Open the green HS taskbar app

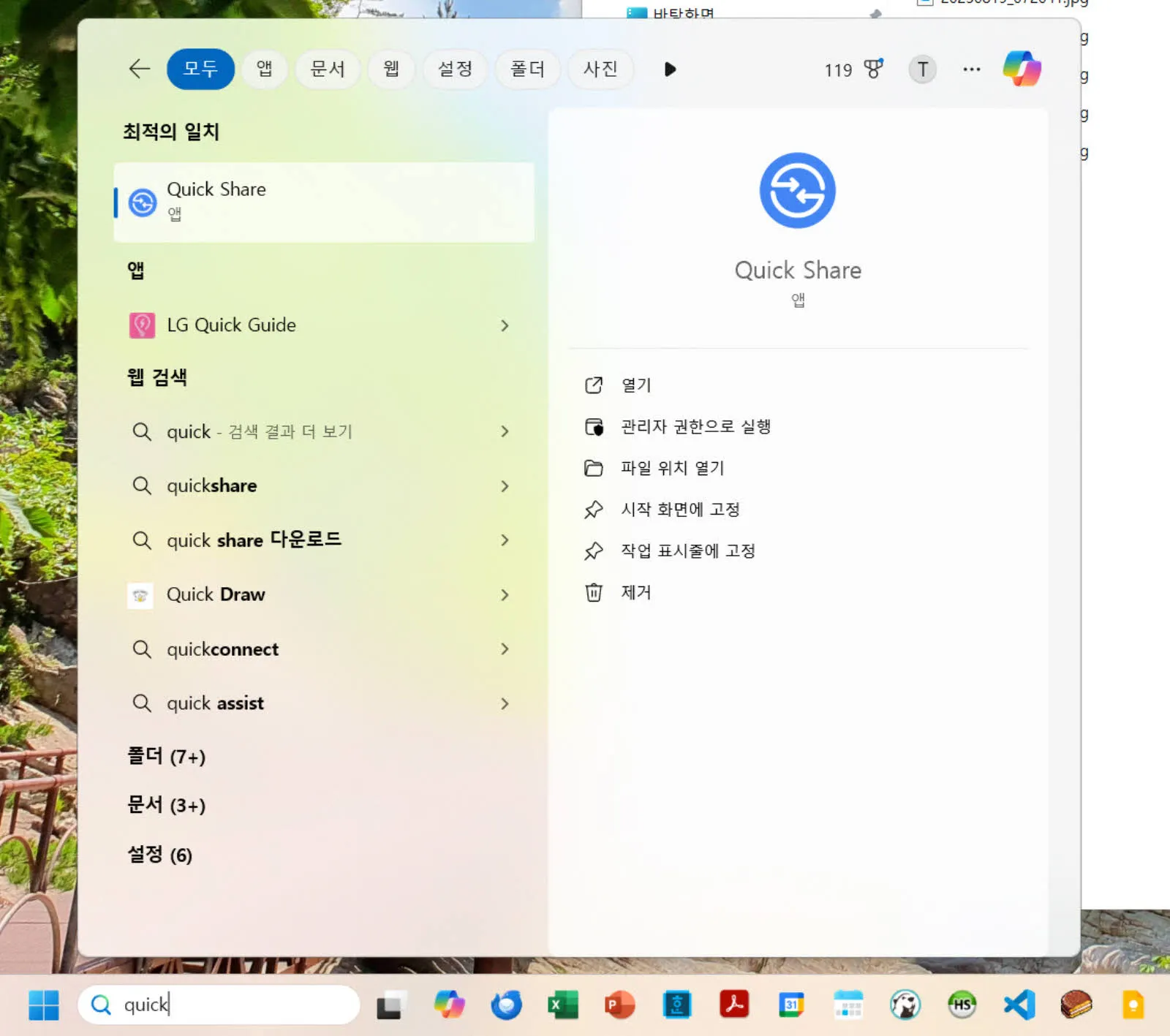pyautogui.click(x=962, y=1005)
